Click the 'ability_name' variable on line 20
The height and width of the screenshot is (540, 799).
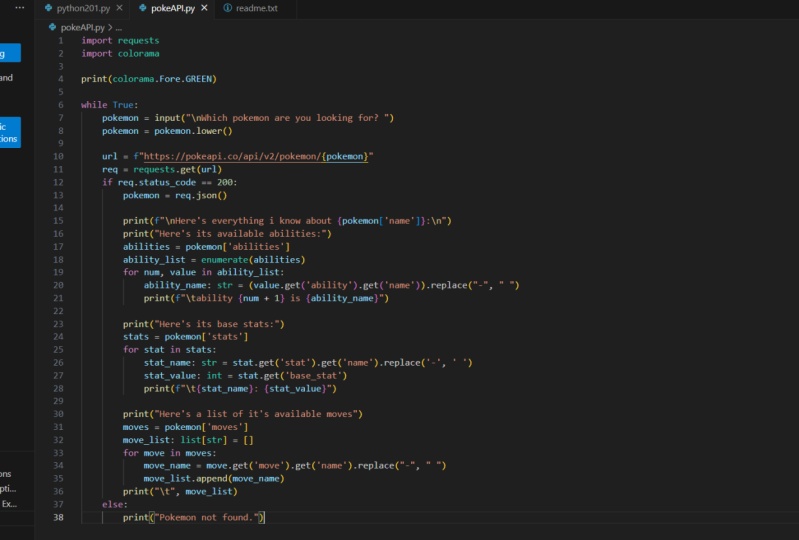pos(175,285)
